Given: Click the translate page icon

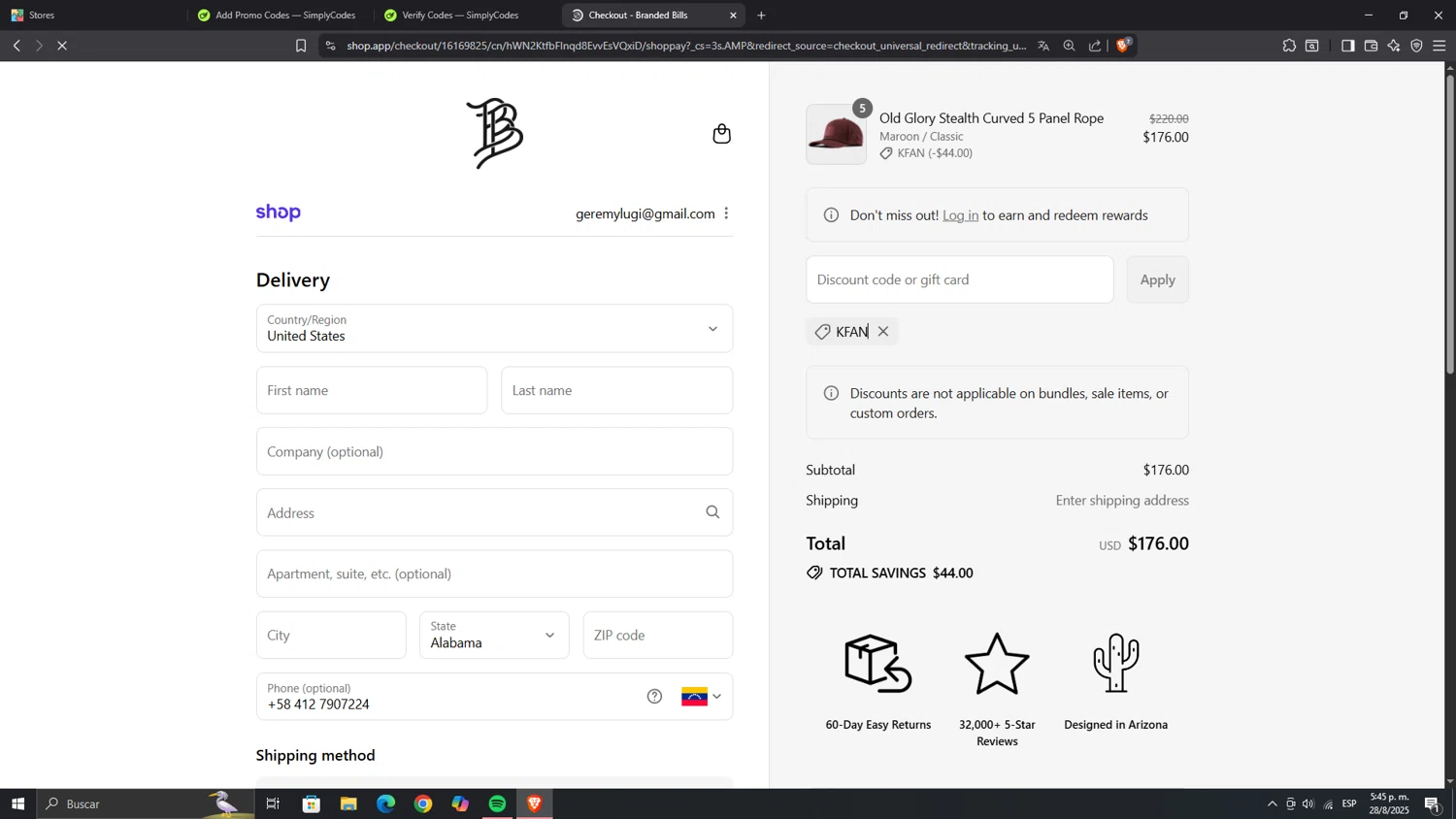Looking at the screenshot, I should 1043,46.
